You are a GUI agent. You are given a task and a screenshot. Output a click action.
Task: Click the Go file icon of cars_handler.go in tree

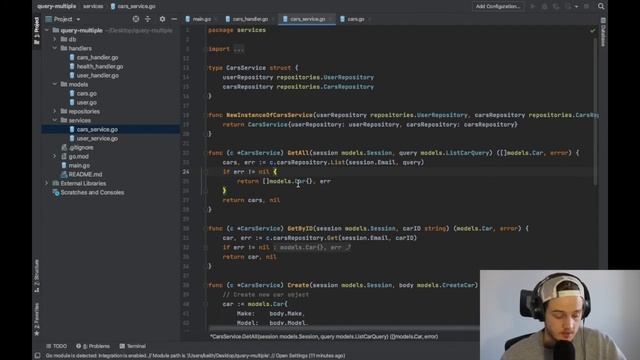pos(72,58)
